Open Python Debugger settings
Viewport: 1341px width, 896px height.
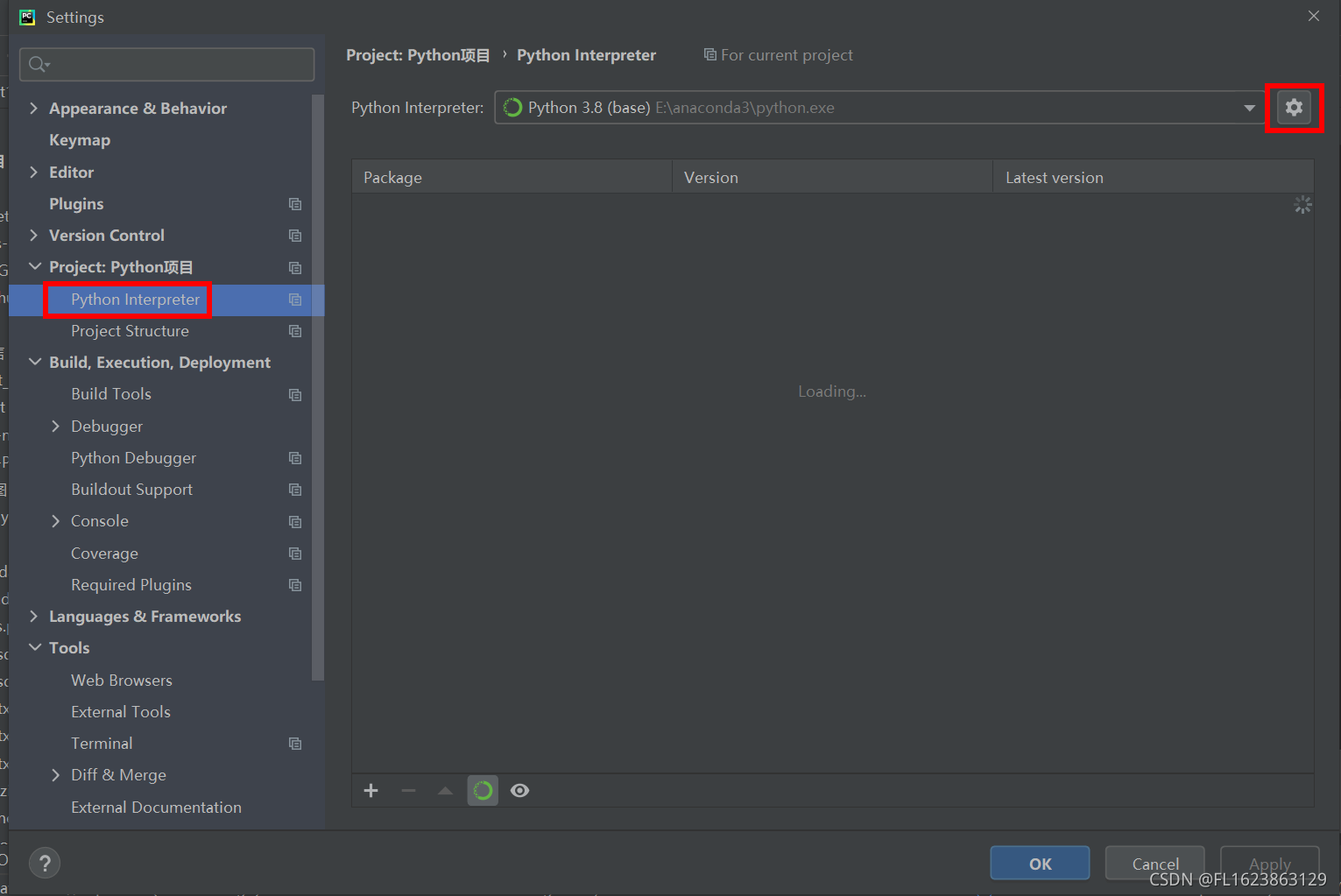coord(133,458)
